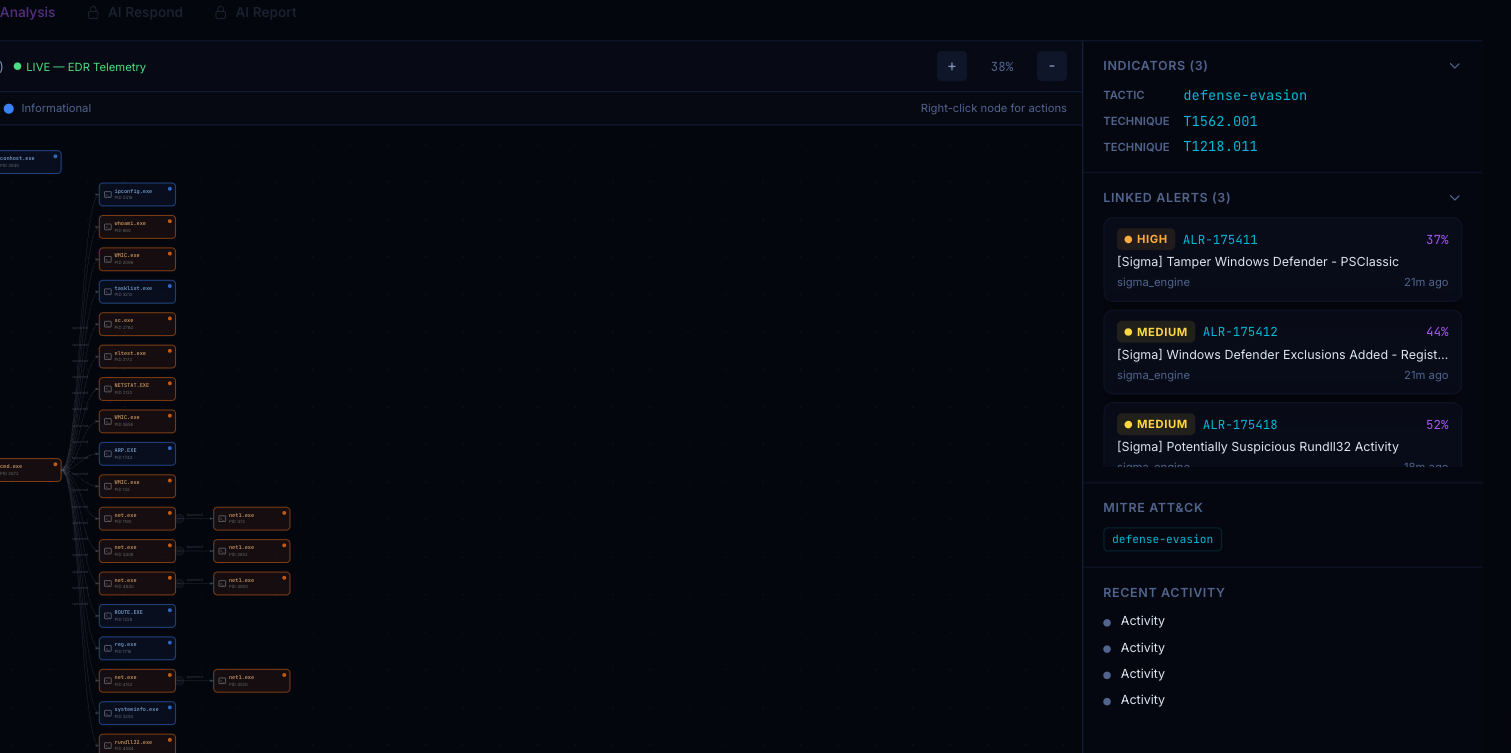Click the terminal icon on ipconfig.exe node
This screenshot has width=1511, height=753.
(x=108, y=194)
